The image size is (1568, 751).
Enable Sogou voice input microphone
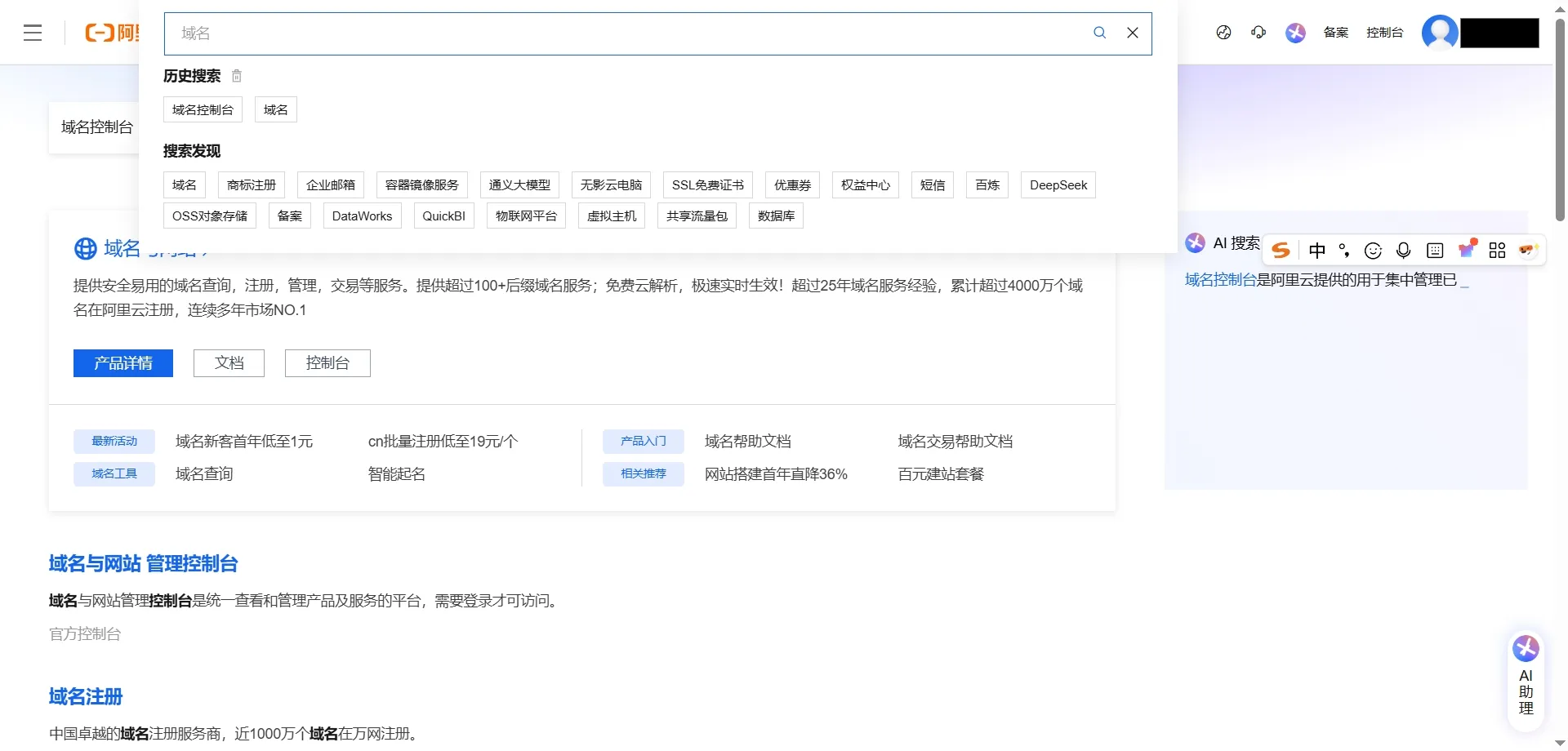(1403, 251)
